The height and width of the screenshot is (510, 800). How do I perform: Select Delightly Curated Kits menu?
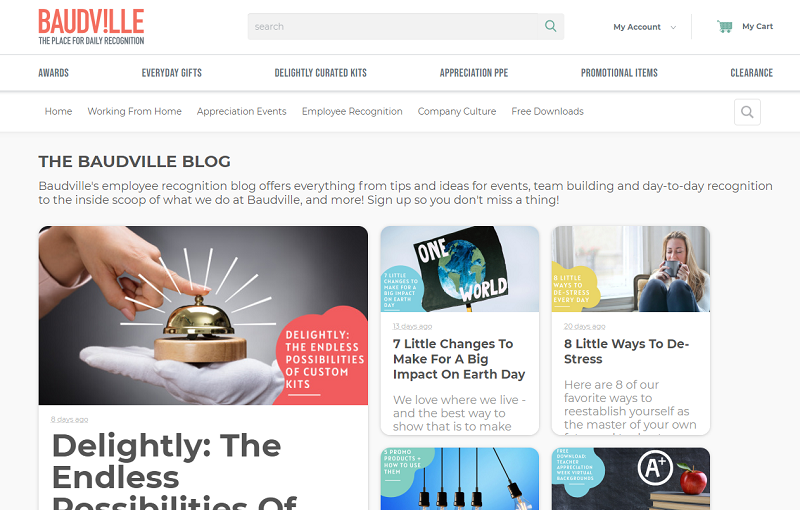320,73
